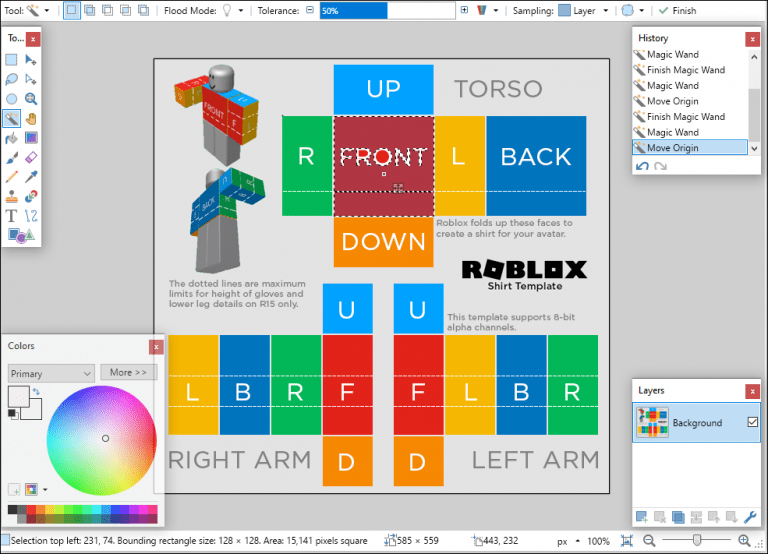This screenshot has width=768, height=554.
Task: Select the Paintbrush tool
Action: 11,158
